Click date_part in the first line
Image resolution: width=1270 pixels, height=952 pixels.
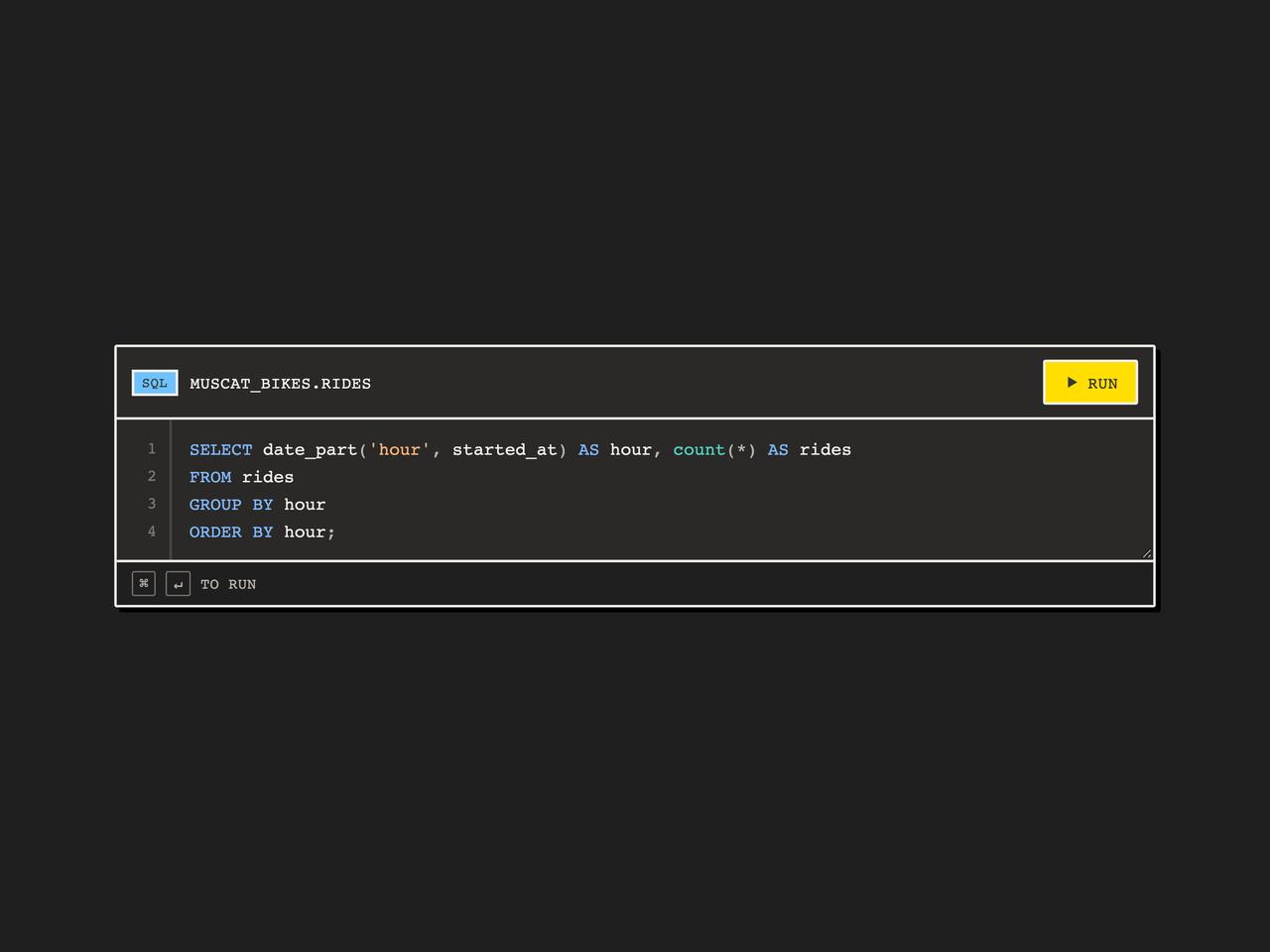click(310, 450)
